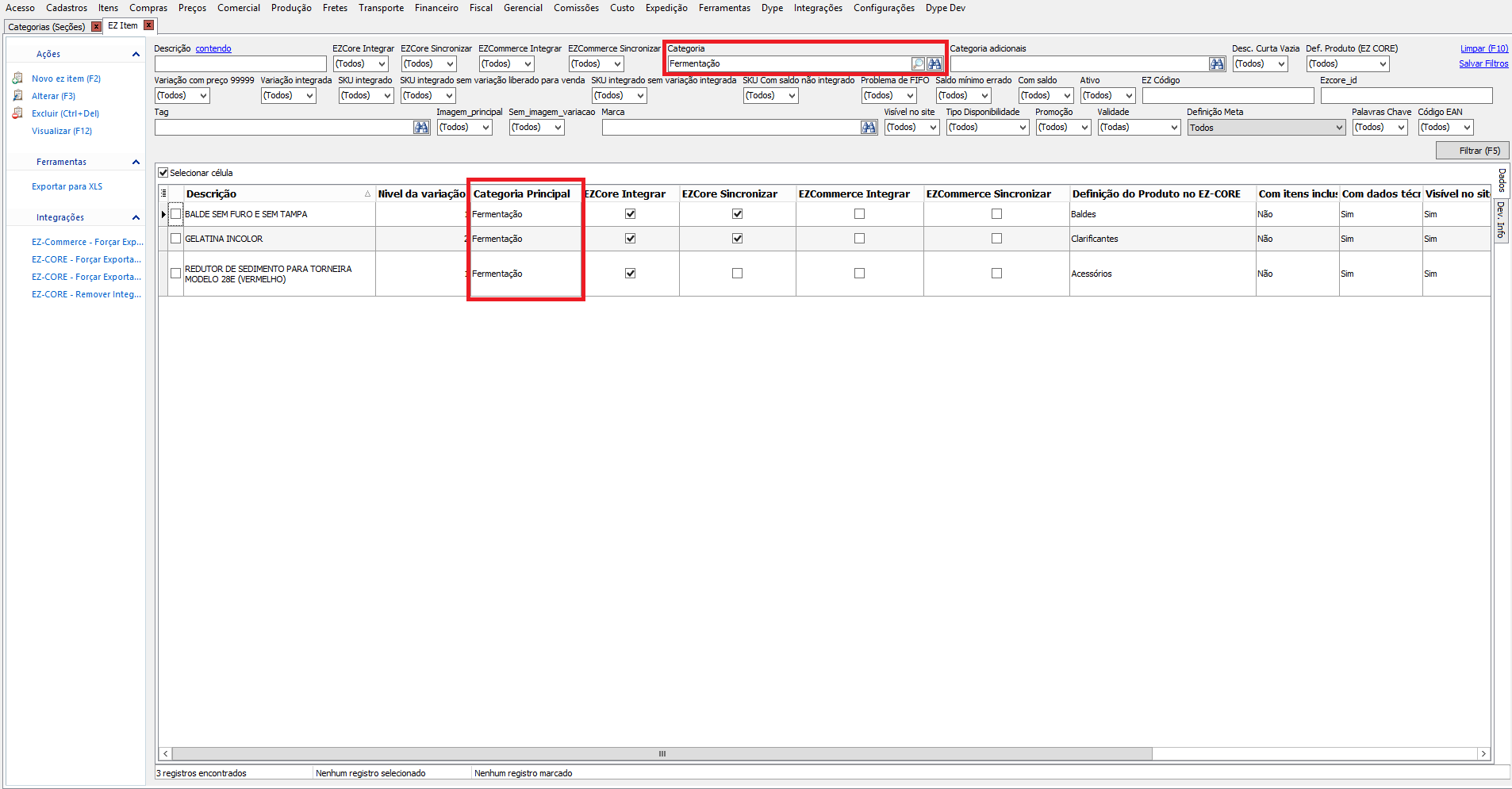
Task: Click the left arrow of horizontal scrollbar
Action: click(x=165, y=753)
